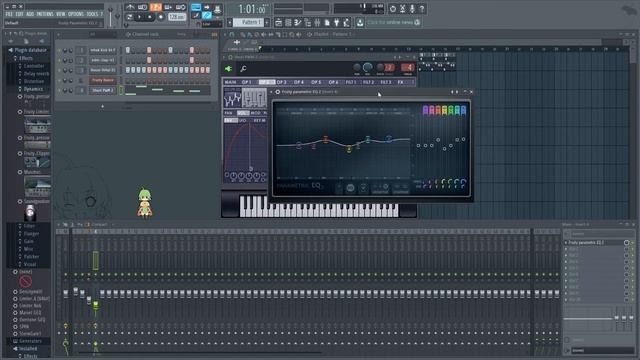Viewport: 640px width, 360px height.
Task: Click the stop button in transport
Action: pyautogui.click(x=150, y=17)
